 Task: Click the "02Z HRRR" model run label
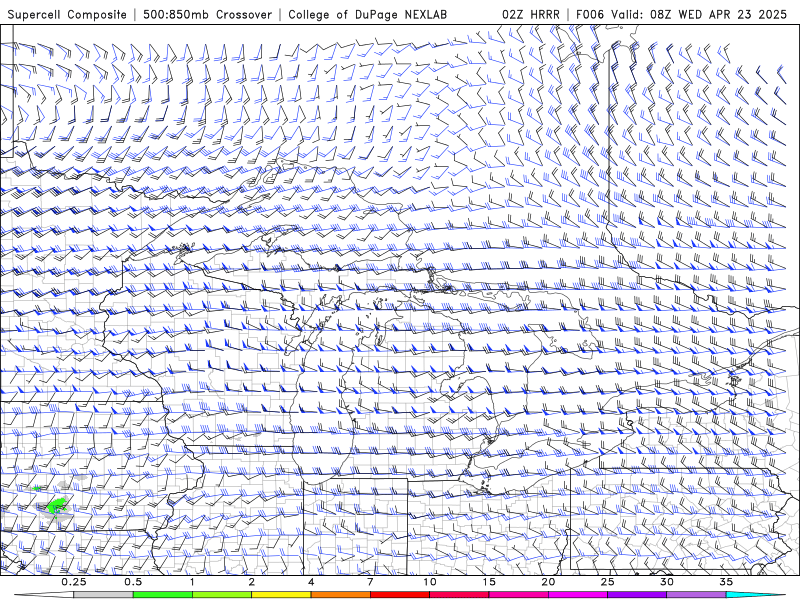pos(531,15)
